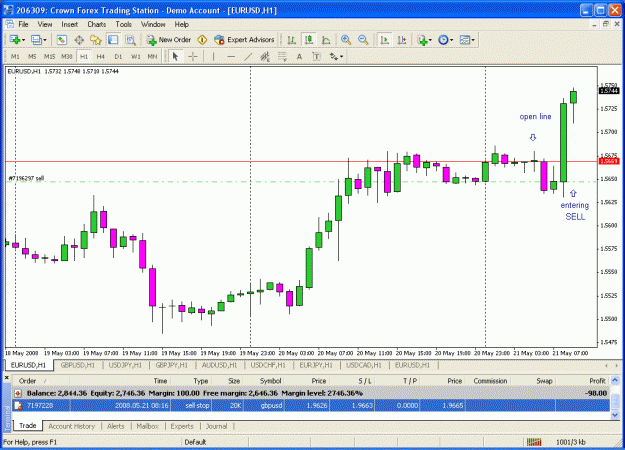Open the Alerts terminal tab
The width and height of the screenshot is (625, 450).
pos(116,426)
